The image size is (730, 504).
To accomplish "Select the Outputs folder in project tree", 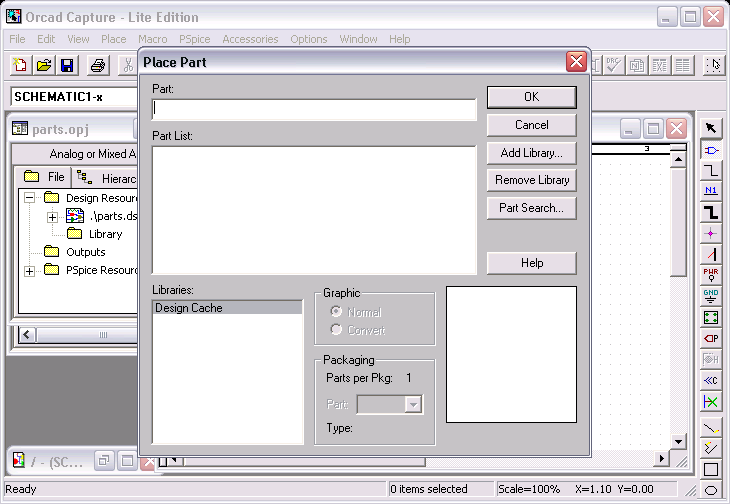I will click(74, 252).
